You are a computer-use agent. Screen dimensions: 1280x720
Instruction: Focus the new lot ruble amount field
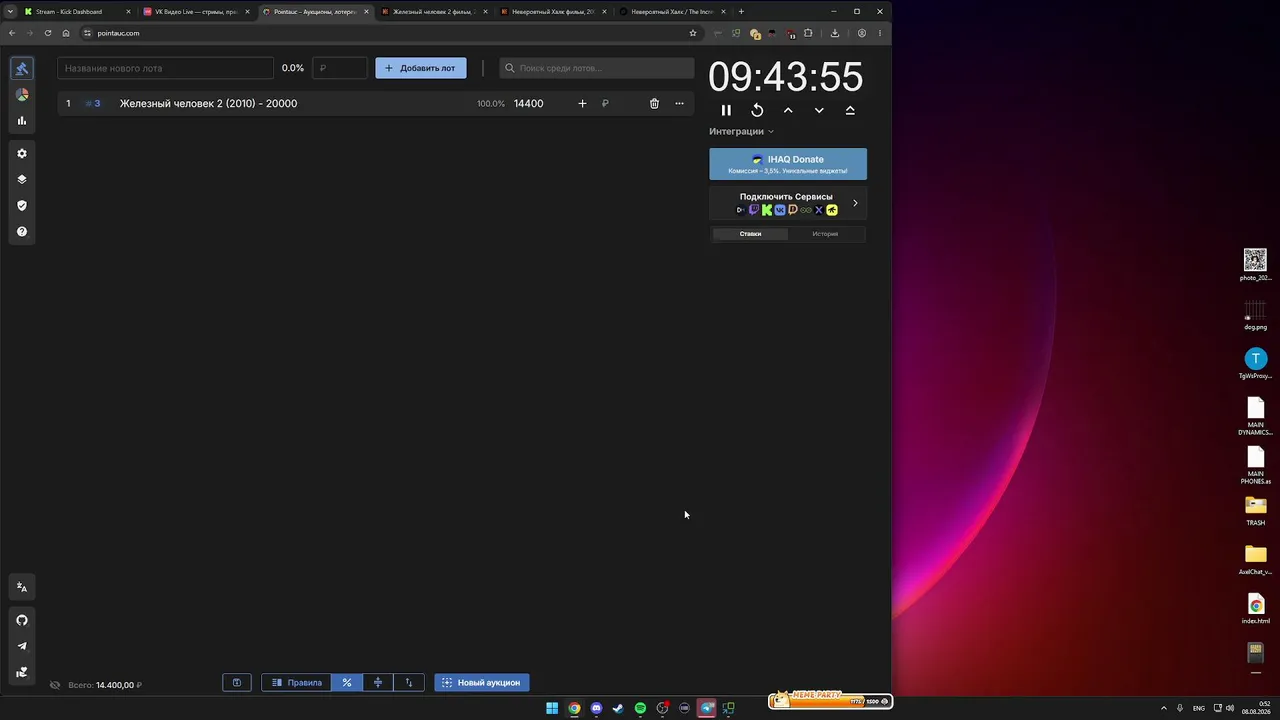tap(340, 68)
